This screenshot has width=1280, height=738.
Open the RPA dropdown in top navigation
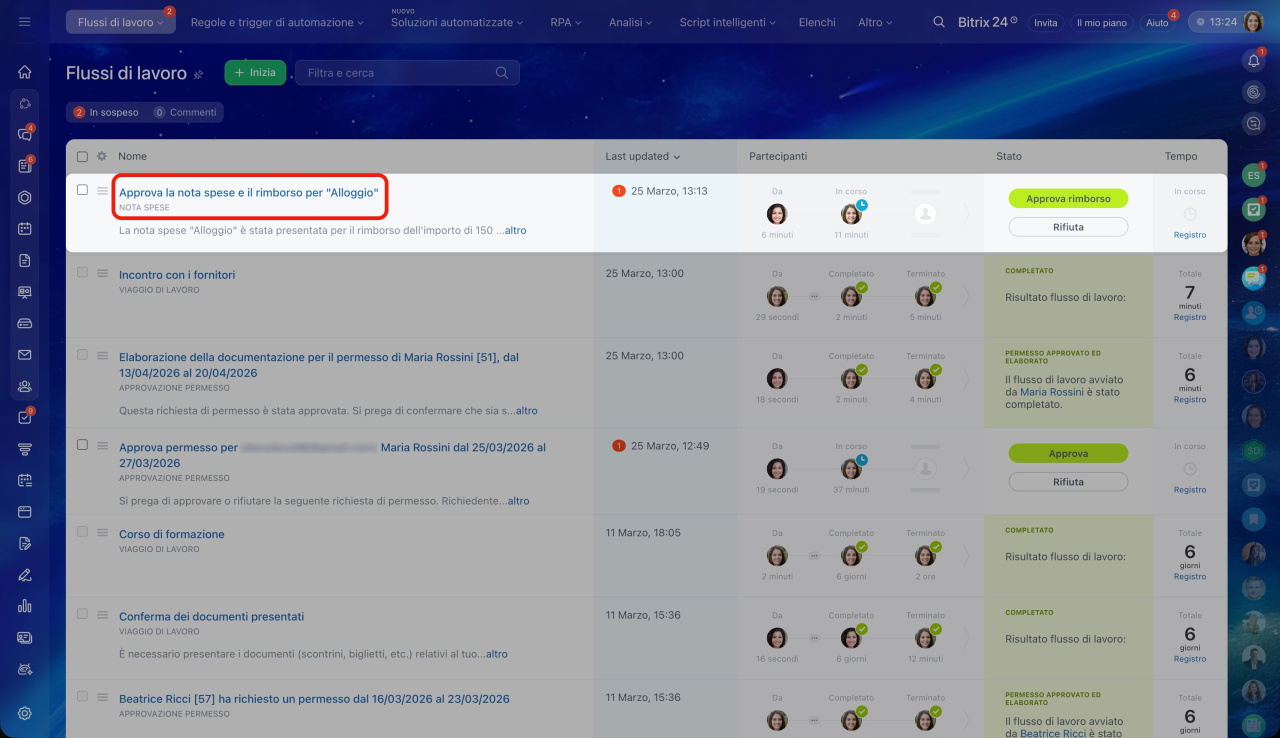point(566,22)
